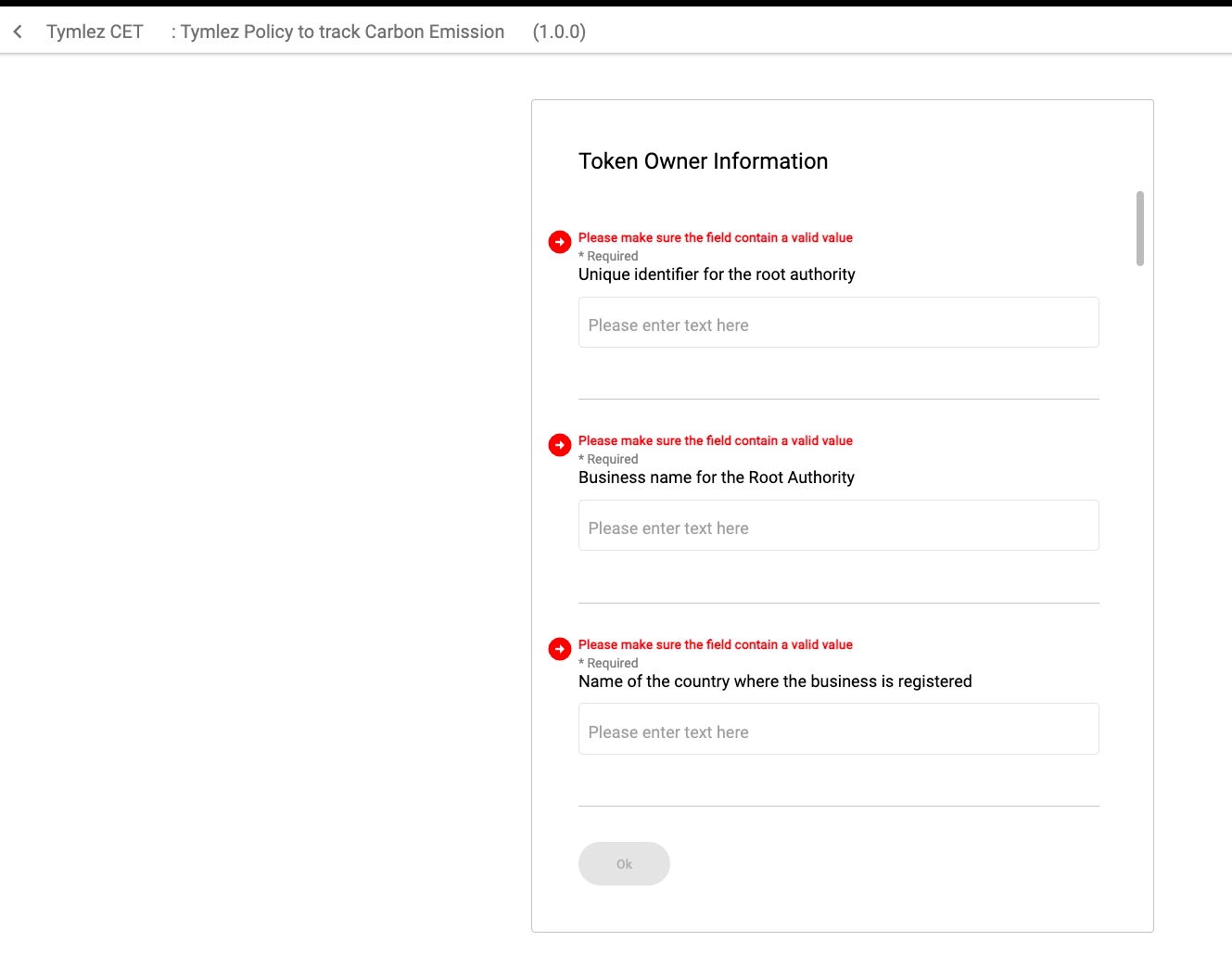Click red error icon beside unique identifier field
Screen dimensions: 1232x980
(560, 242)
